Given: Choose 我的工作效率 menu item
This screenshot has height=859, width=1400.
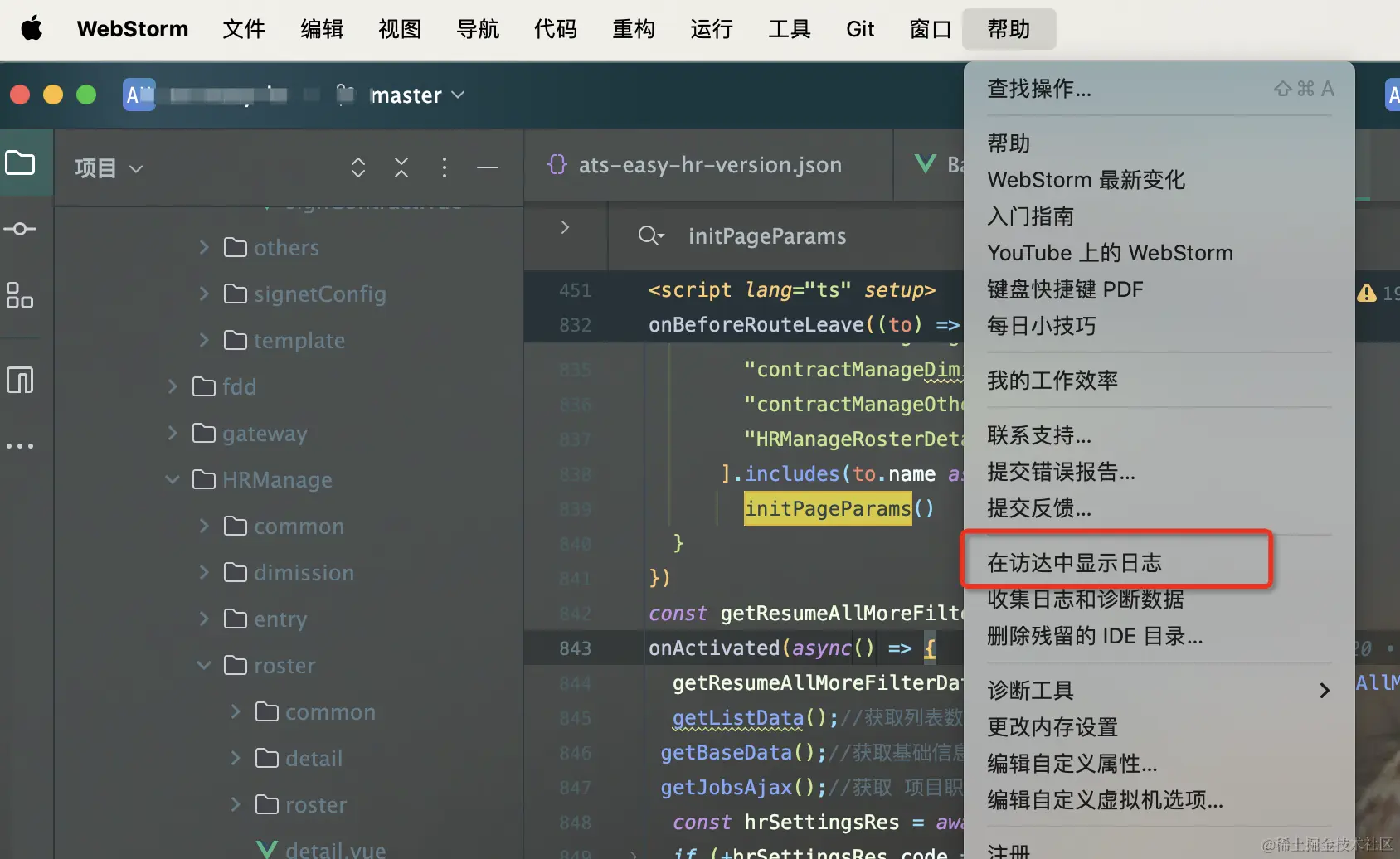Looking at the screenshot, I should [1159, 381].
